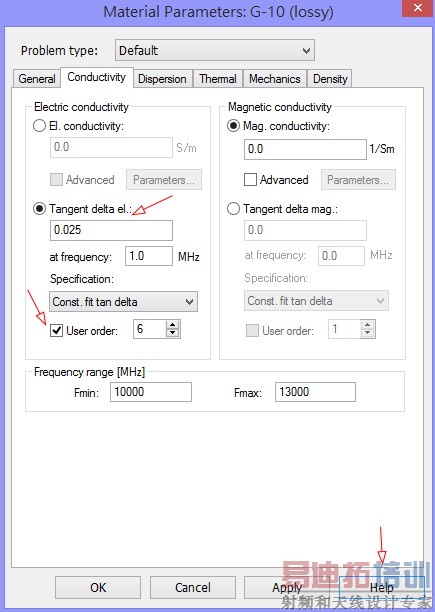Check the Advanced box under Mag. conductivity
Image resolution: width=435 pixels, height=612 pixels.
[x=250, y=180]
